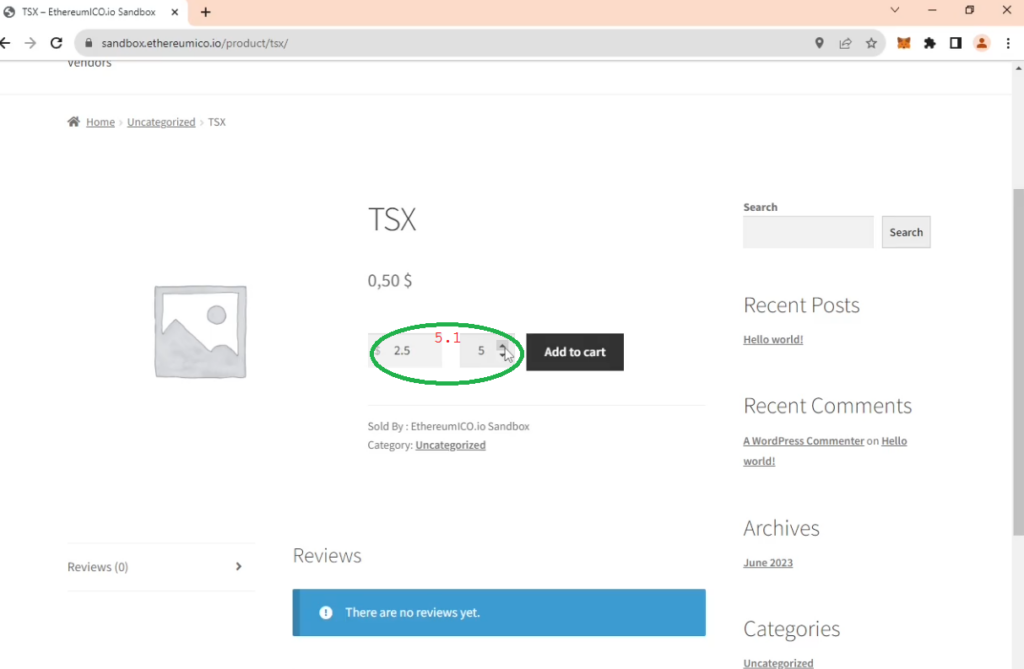Go to Home via the breadcrumb link
This screenshot has height=669, width=1024.
pos(100,122)
